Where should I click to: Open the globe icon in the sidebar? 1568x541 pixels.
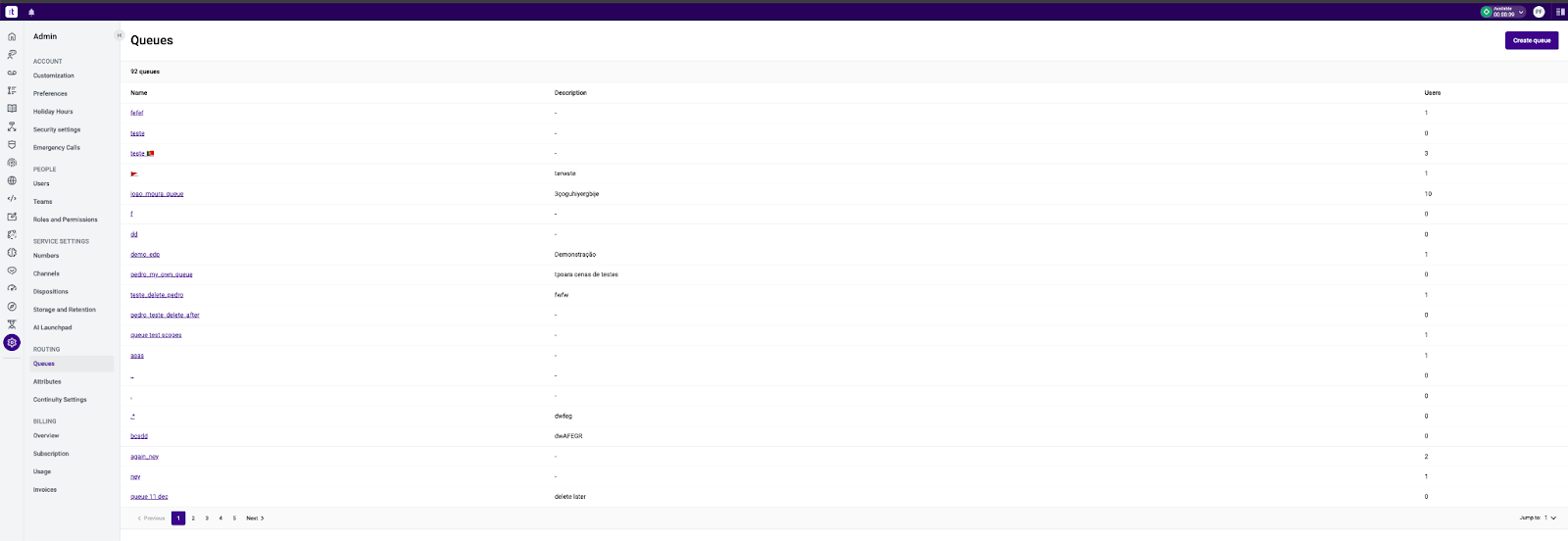point(12,180)
